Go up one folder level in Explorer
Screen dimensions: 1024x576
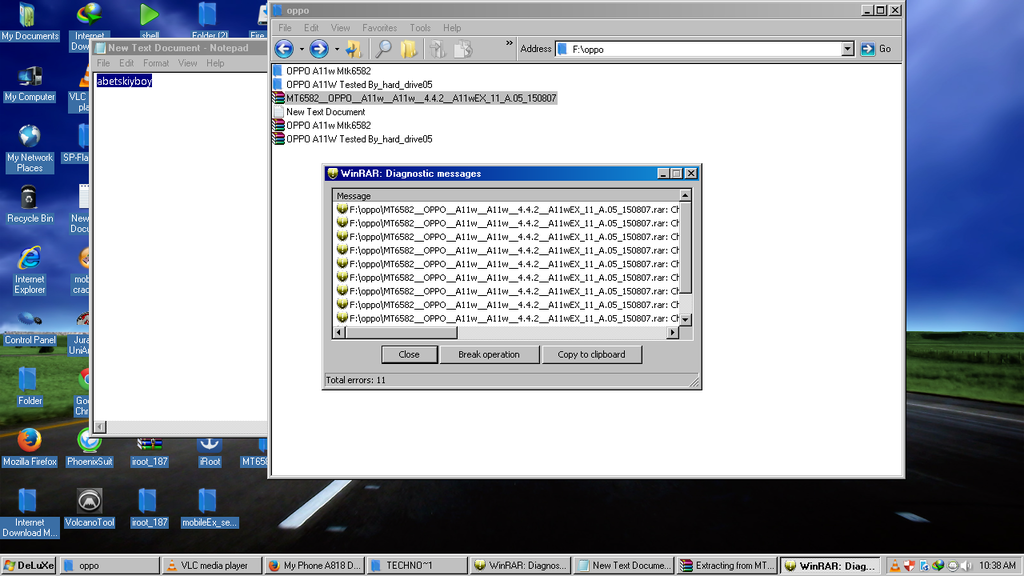click(352, 49)
